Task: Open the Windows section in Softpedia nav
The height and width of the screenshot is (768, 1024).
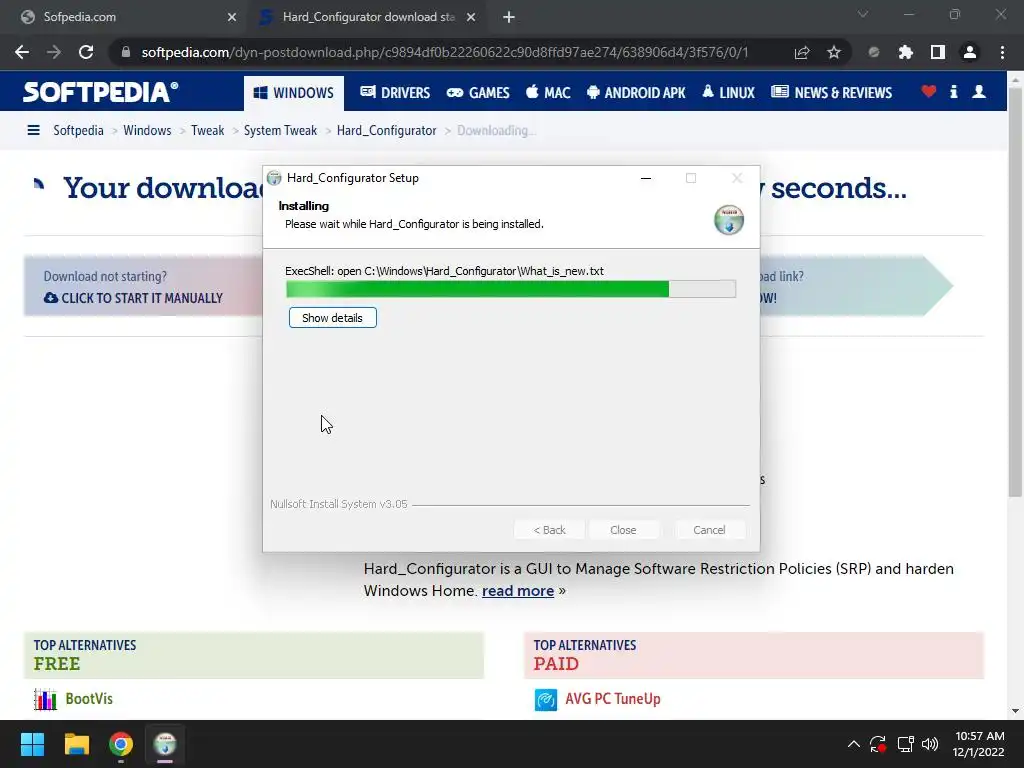Action: click(x=294, y=93)
